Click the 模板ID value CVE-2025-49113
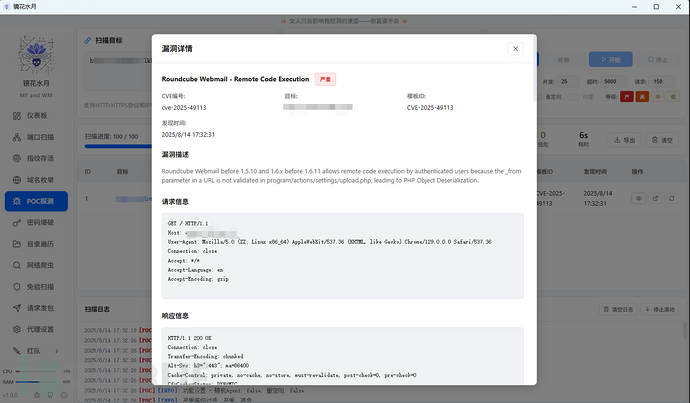690x403 pixels. click(430, 107)
